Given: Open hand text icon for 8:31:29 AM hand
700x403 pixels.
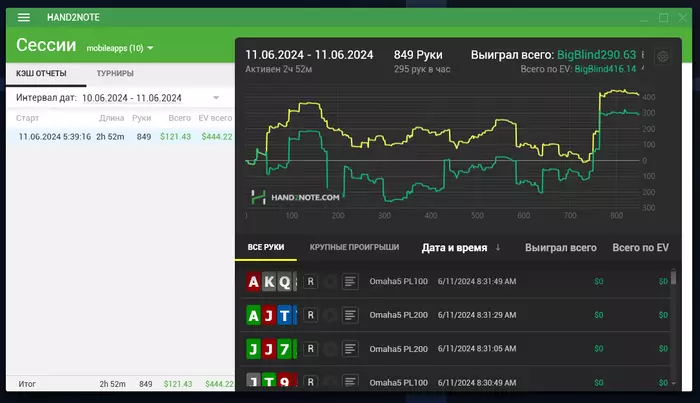Looking at the screenshot, I should [350, 315].
